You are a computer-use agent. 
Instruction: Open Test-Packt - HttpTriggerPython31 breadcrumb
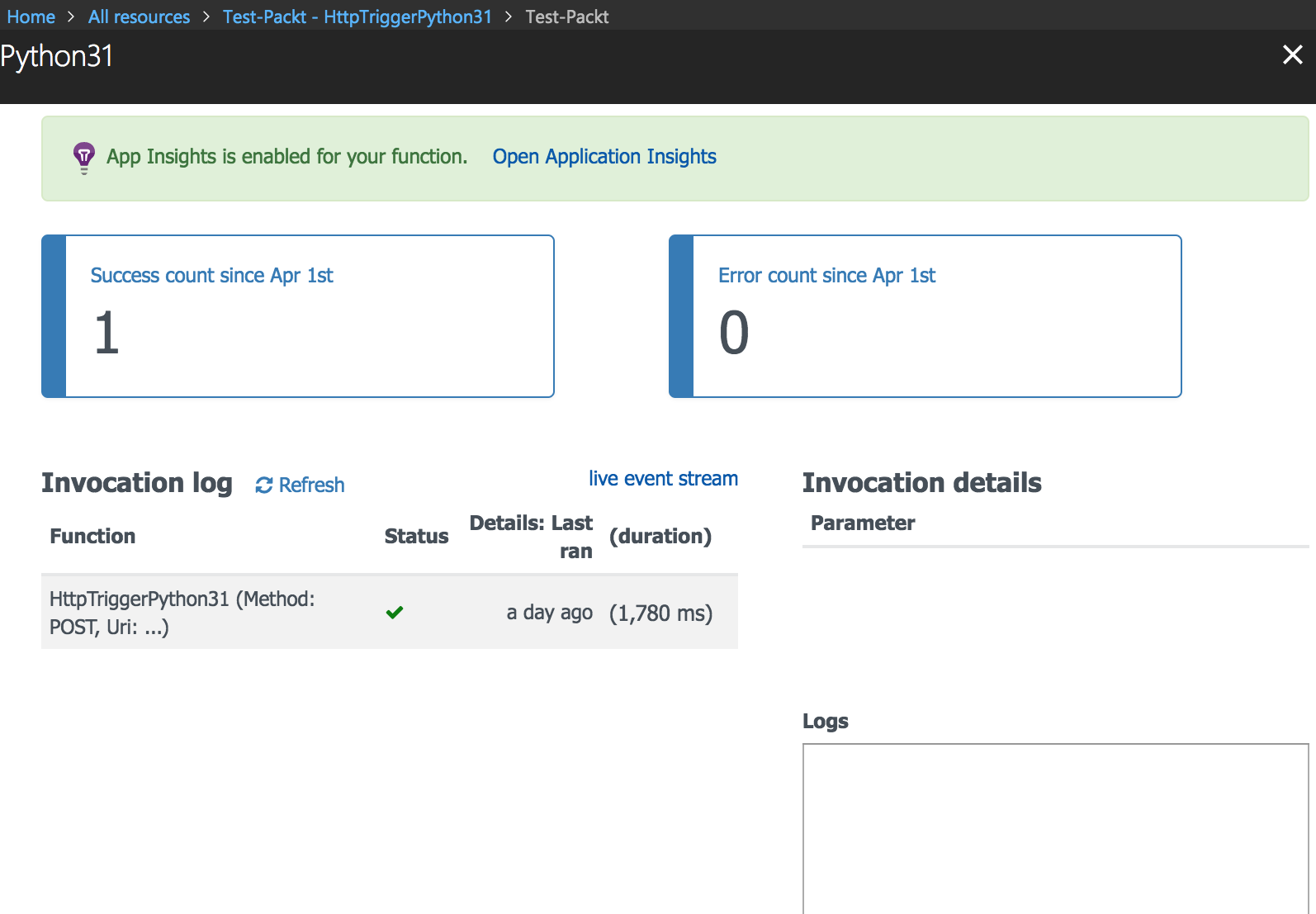click(x=357, y=17)
